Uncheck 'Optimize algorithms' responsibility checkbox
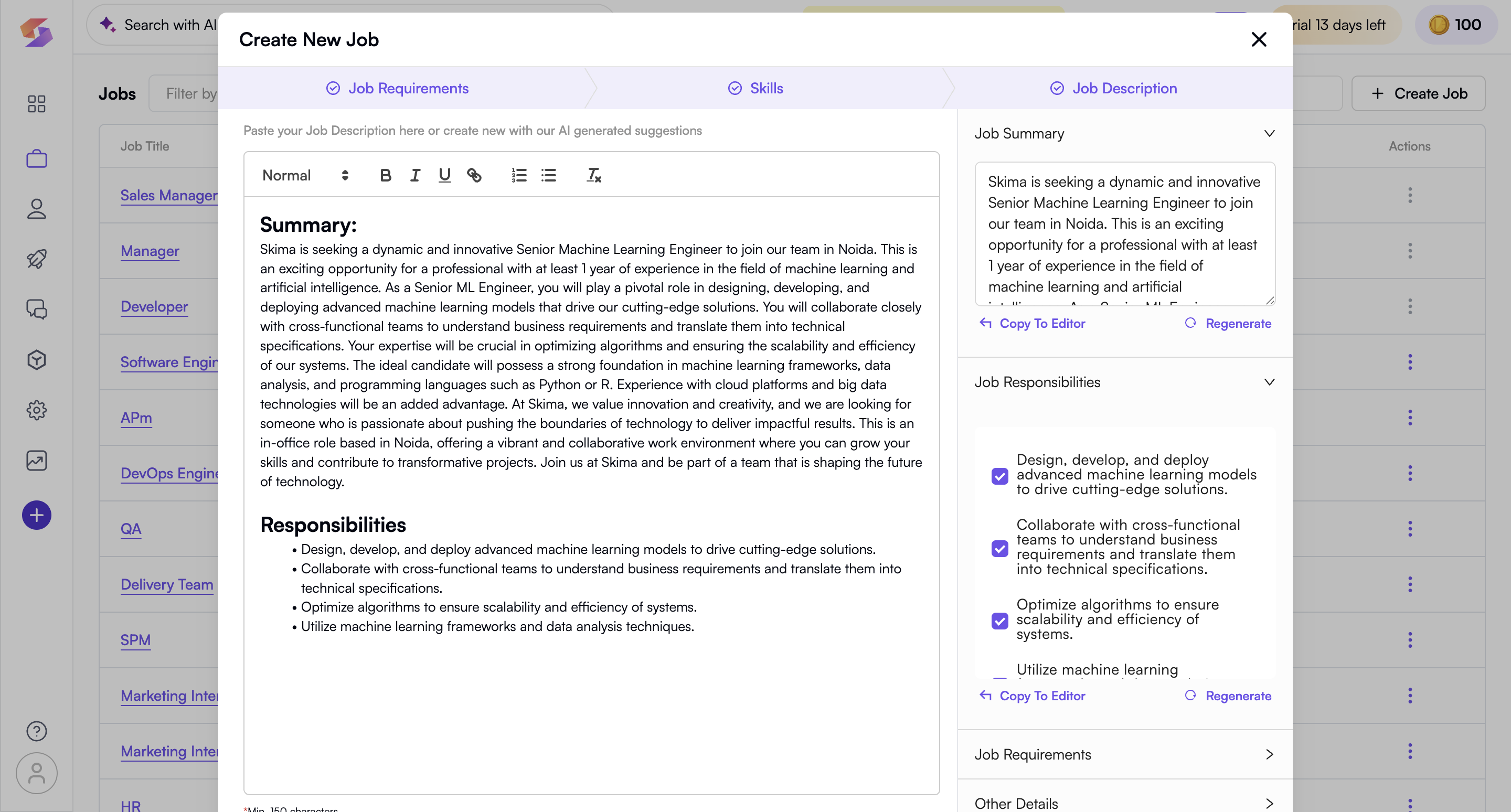 coord(999,621)
